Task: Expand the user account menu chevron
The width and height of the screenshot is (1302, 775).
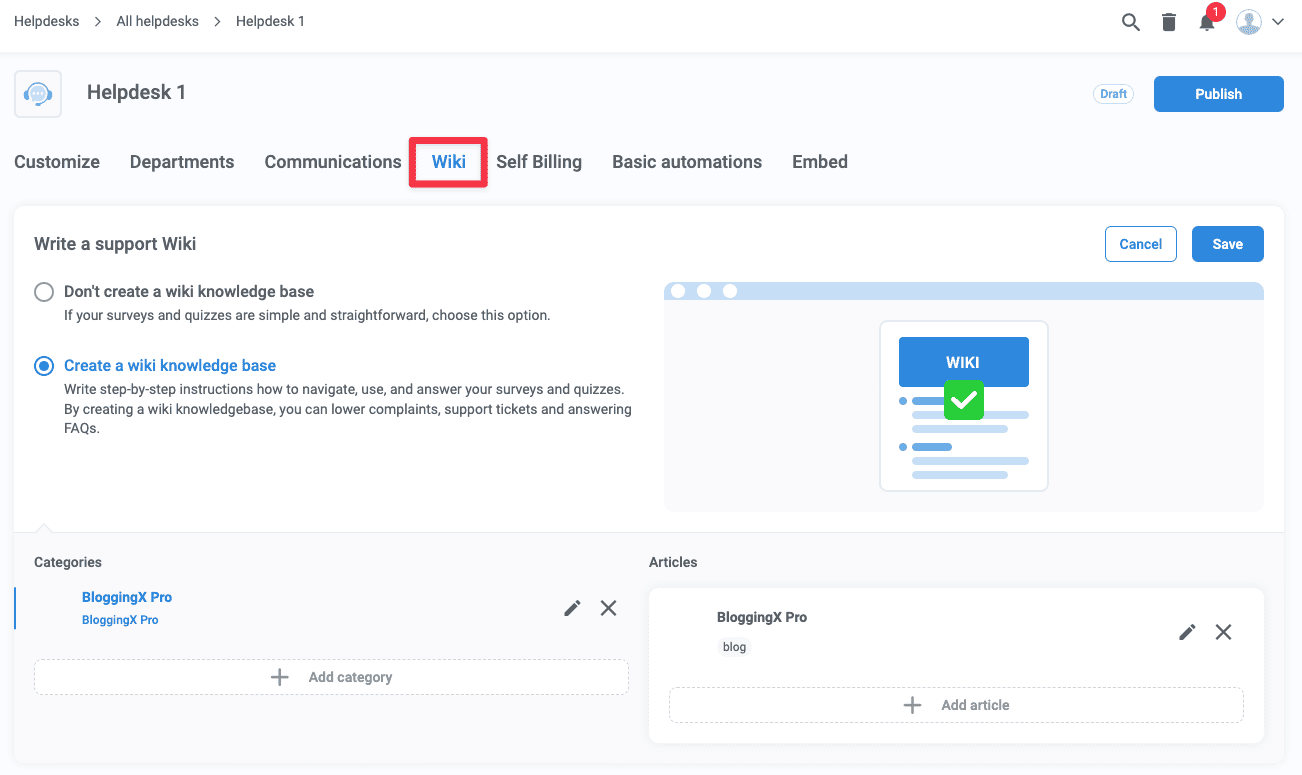Action: coord(1277,22)
